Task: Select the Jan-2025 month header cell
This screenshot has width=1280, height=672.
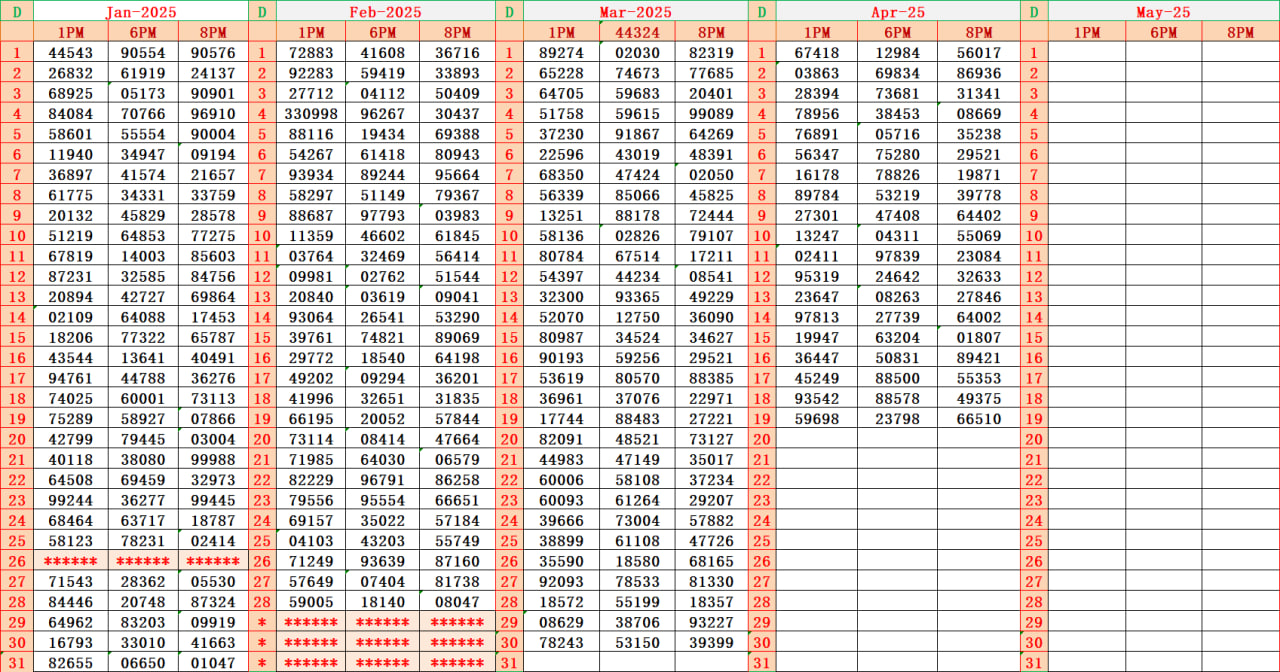Action: pos(140,12)
